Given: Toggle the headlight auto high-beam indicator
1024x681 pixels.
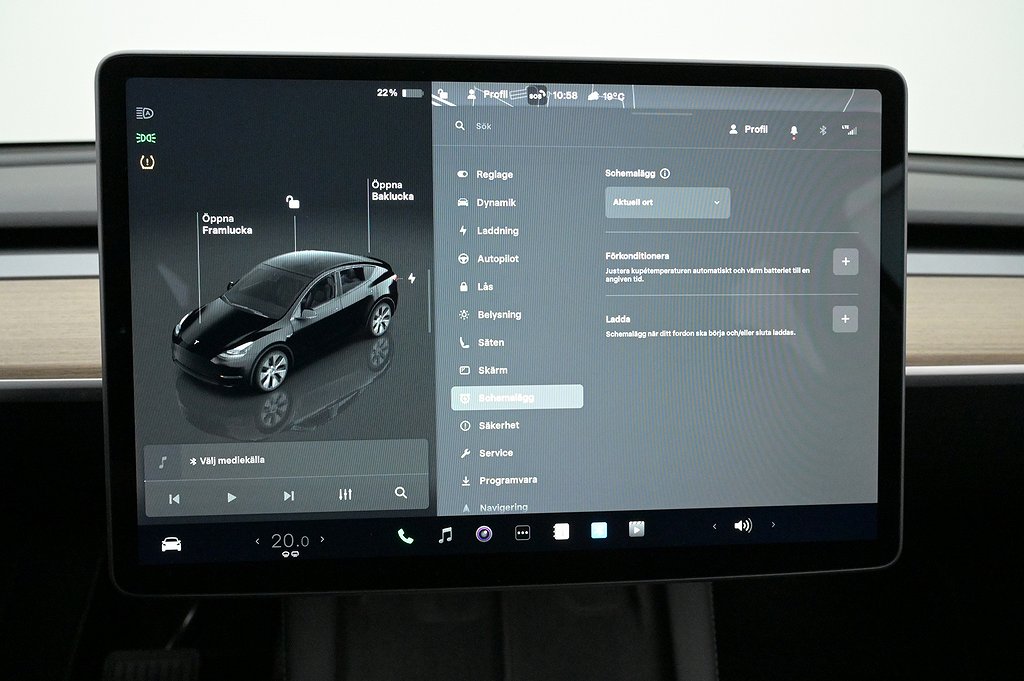Looking at the screenshot, I should 146,113.
